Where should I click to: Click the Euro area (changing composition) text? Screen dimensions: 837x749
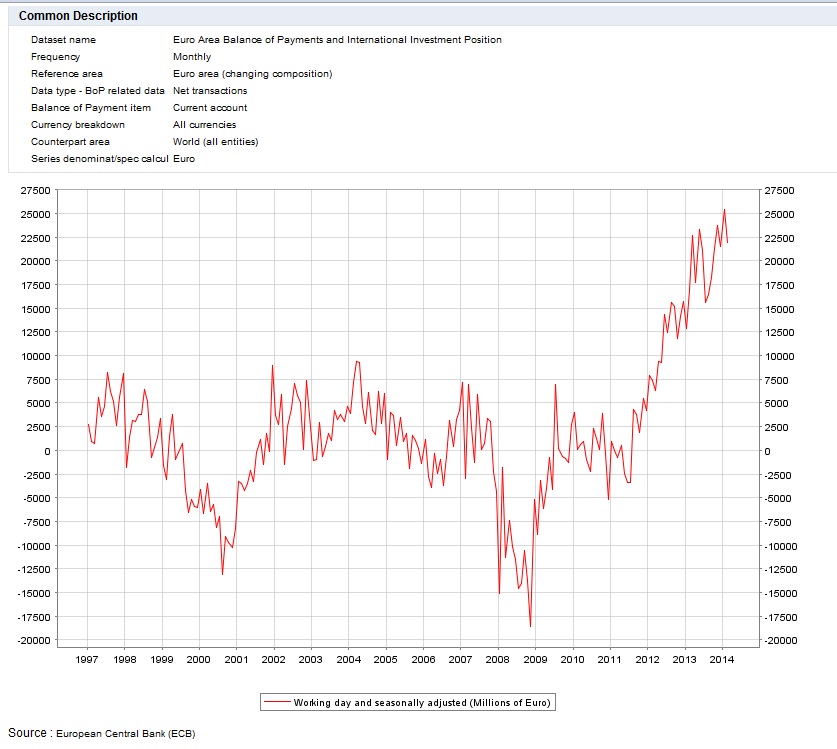point(252,74)
